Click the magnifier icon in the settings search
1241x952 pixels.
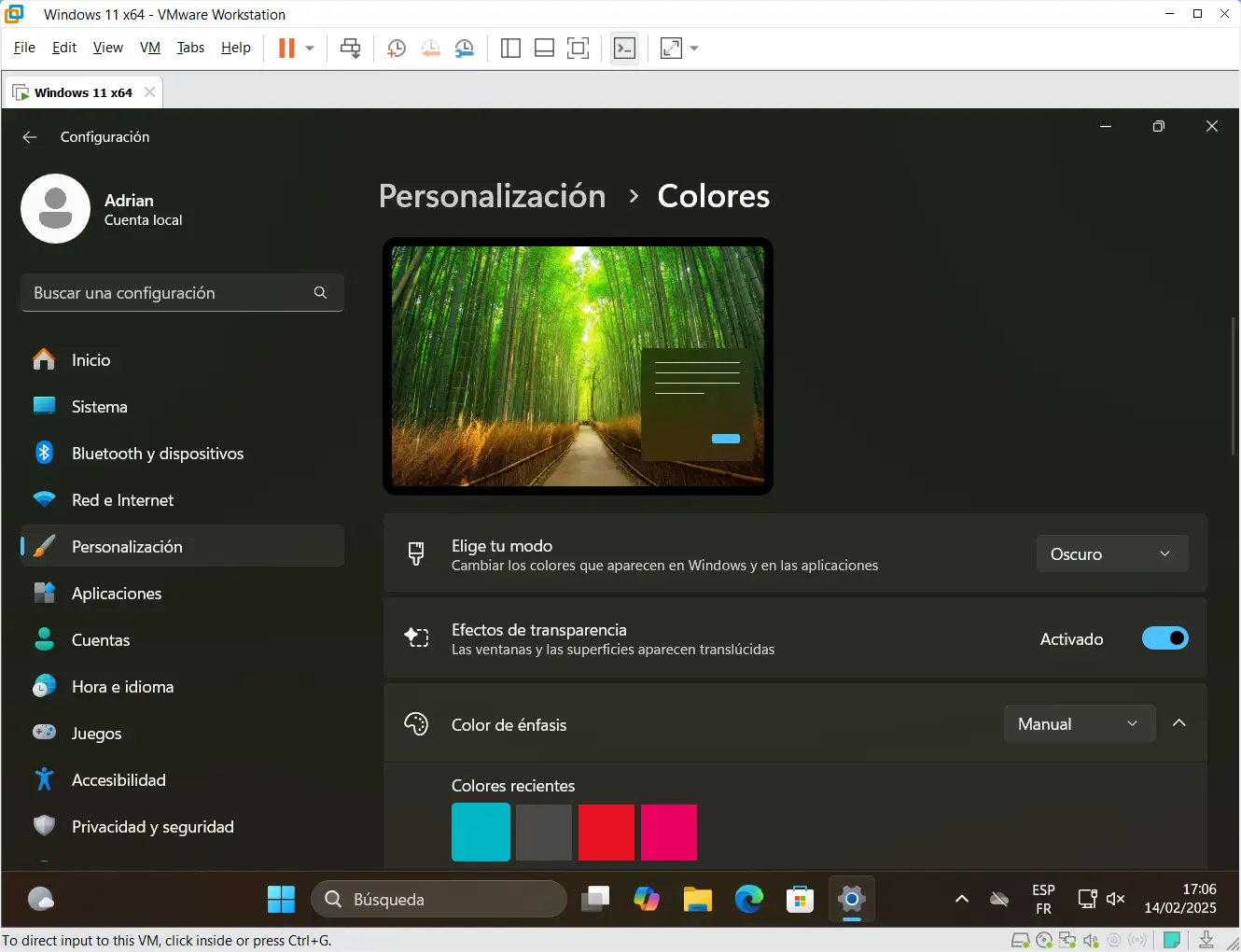320,293
